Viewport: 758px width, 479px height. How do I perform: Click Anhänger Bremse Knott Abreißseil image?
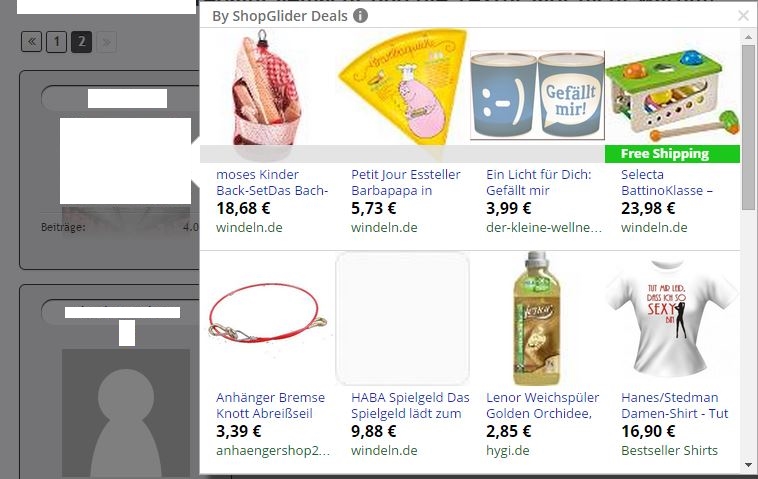(267, 313)
